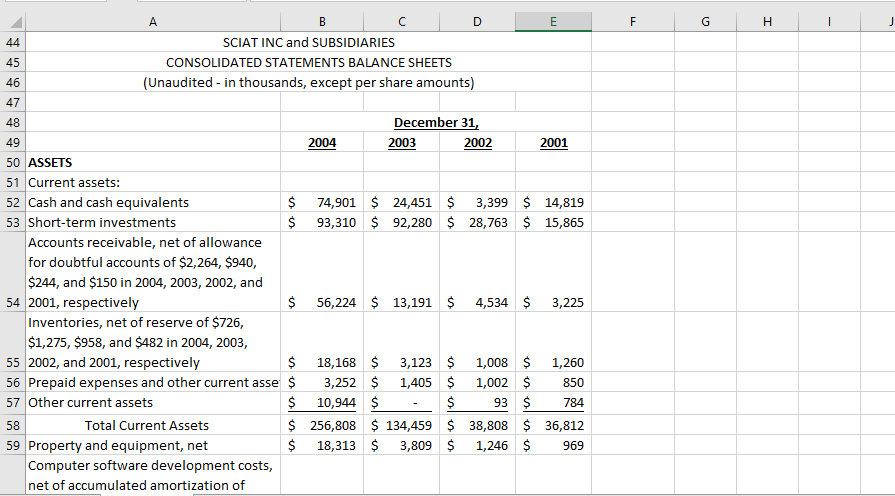
Task: Select column D header
Action: click(x=477, y=22)
